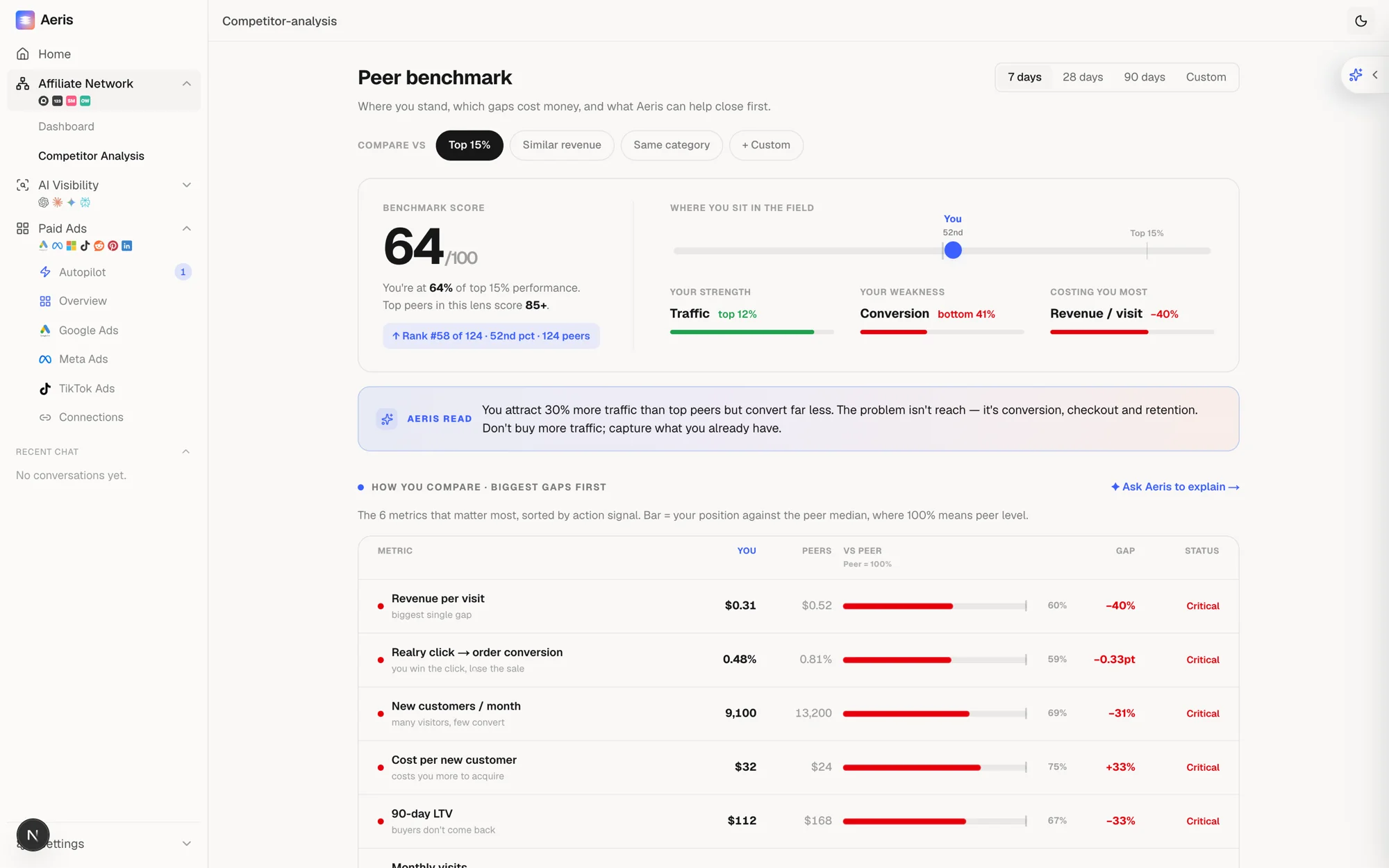Switch to the 28 days range
The height and width of the screenshot is (868, 1389).
1083,77
